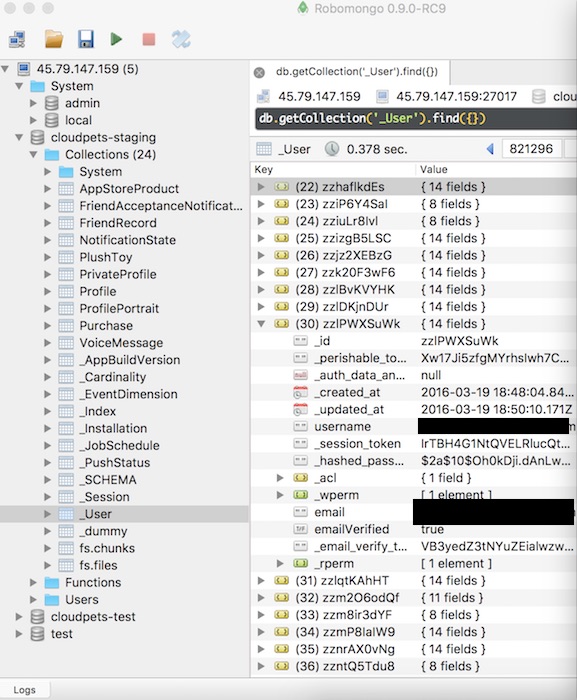Viewport: 577px width, 700px height.
Task: Select the _User collection
Action: [x=96, y=514]
